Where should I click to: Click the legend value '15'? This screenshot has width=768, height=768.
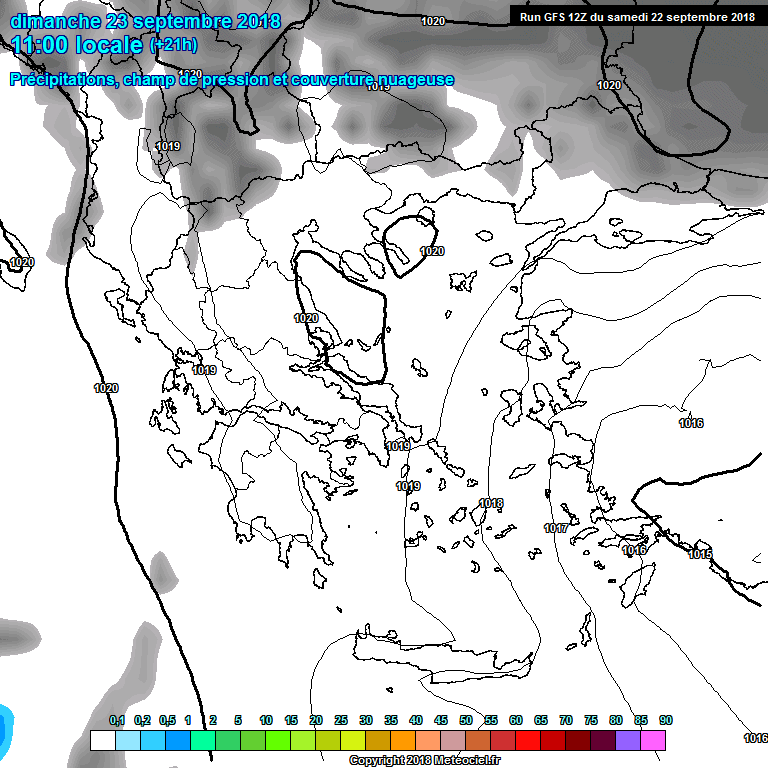tap(291, 720)
